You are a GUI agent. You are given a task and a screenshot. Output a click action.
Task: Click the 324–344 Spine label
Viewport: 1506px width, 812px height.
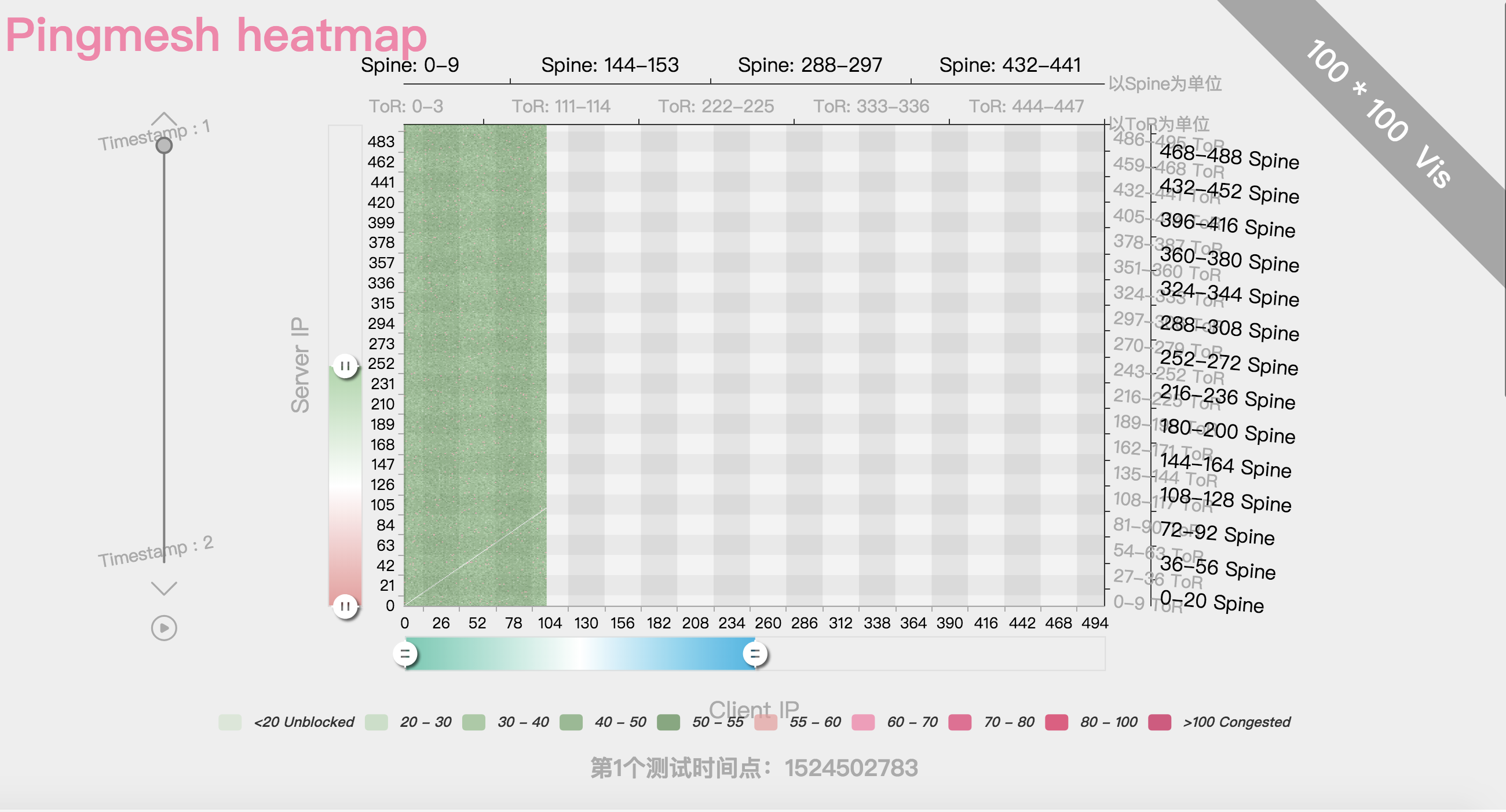click(x=1230, y=294)
